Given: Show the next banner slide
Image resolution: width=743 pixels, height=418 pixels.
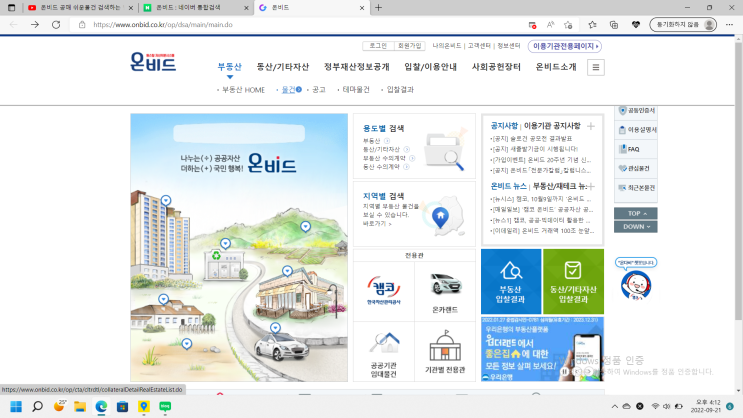Looking at the screenshot, I should click(x=589, y=372).
